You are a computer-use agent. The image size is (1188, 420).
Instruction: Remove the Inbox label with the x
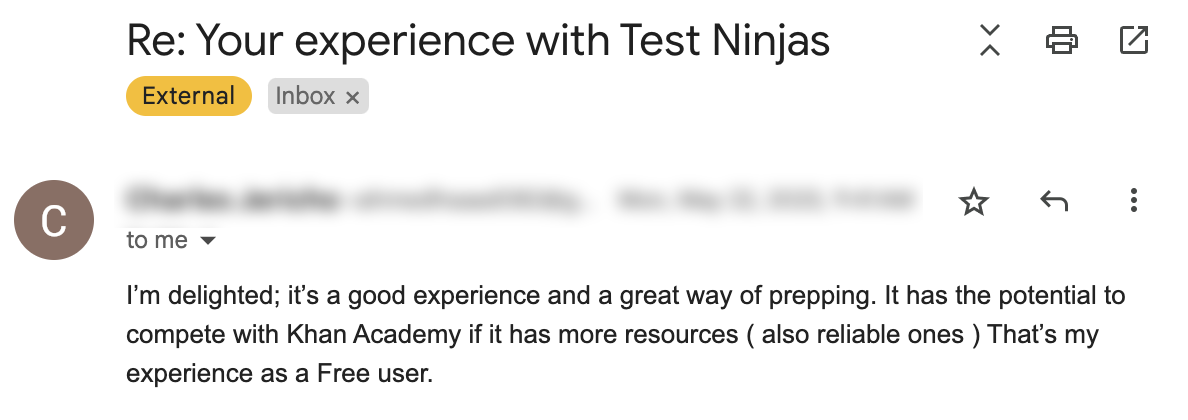pyautogui.click(x=352, y=97)
